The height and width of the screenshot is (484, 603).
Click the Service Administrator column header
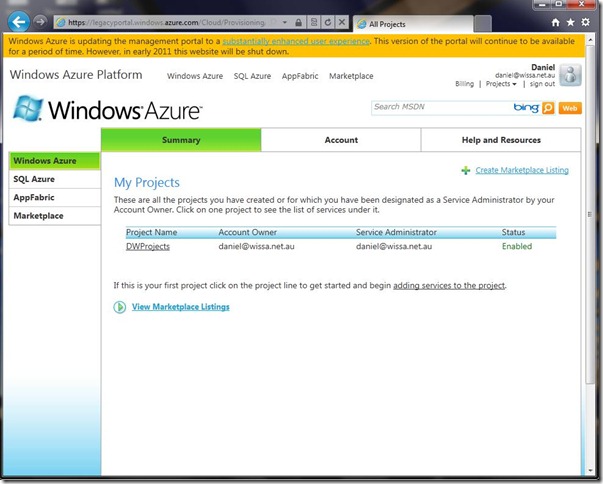coord(396,232)
